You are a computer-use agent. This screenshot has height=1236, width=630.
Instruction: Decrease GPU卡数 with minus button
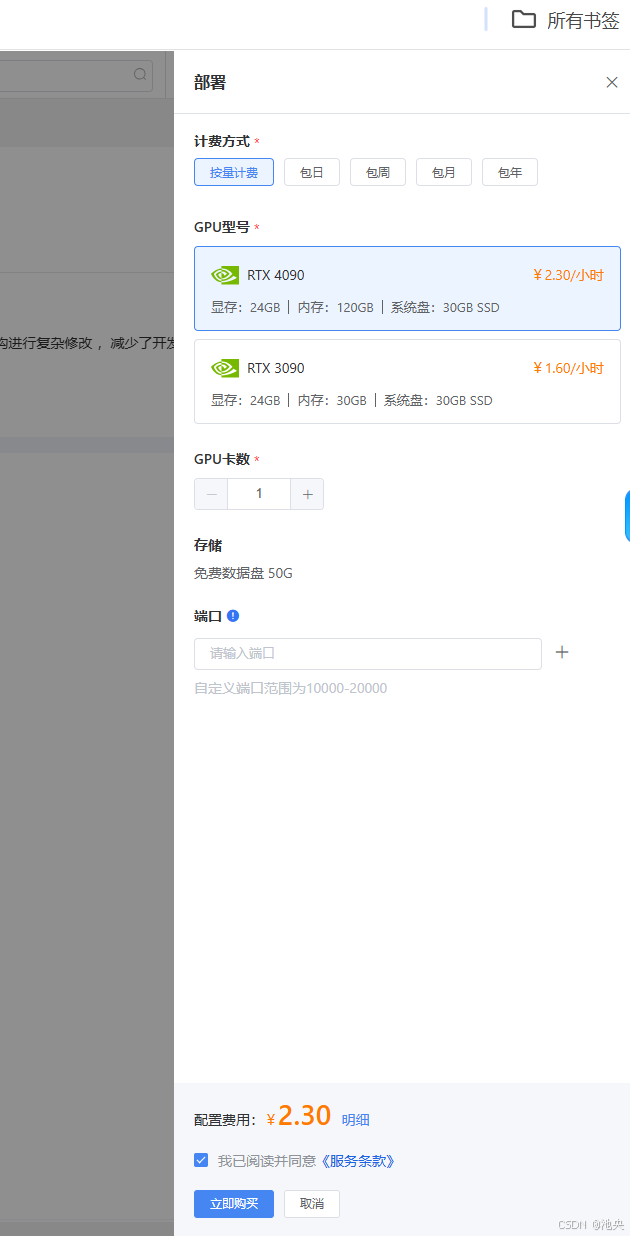[211, 494]
